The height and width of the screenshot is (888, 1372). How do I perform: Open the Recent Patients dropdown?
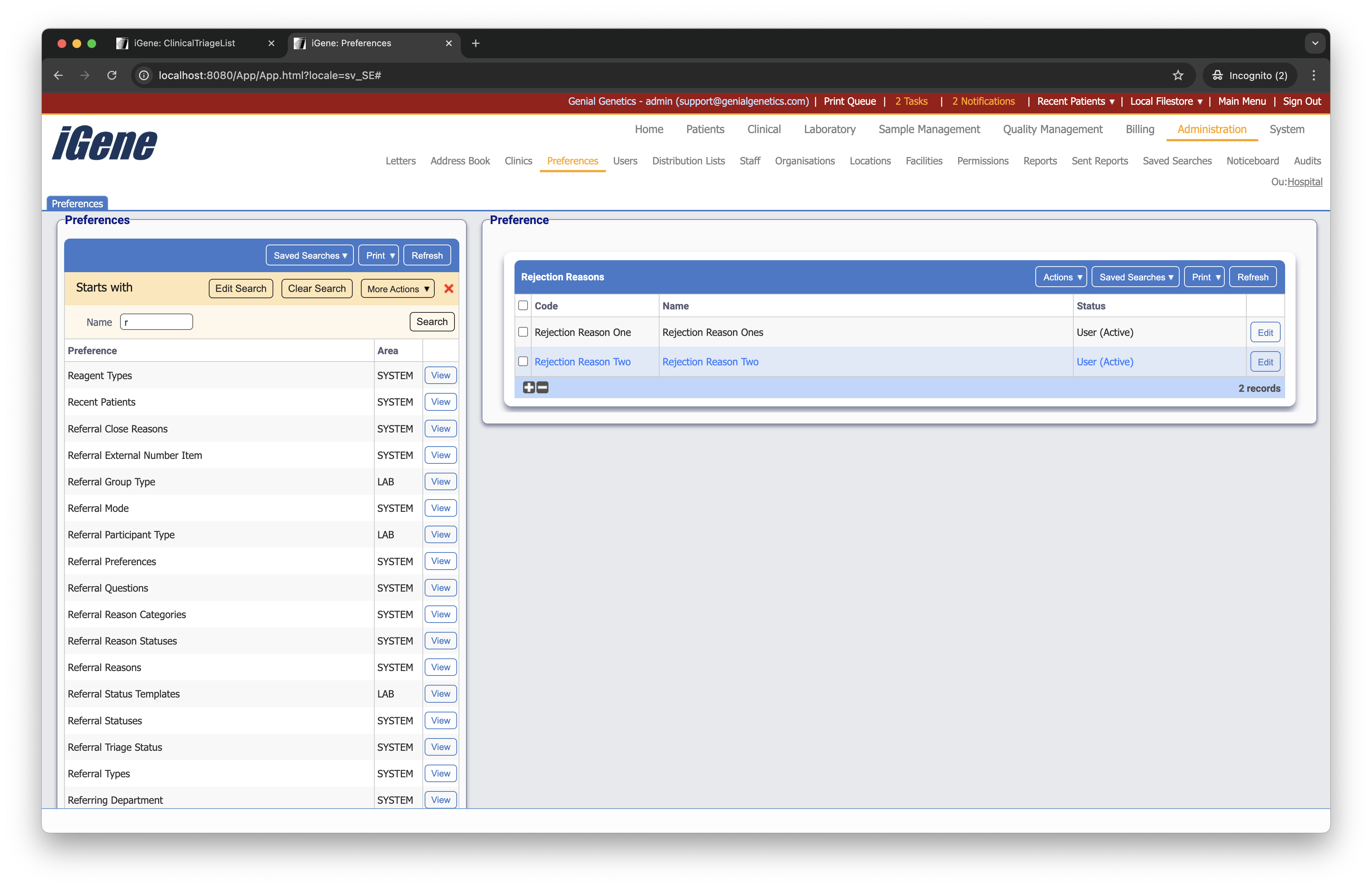pyautogui.click(x=1075, y=101)
